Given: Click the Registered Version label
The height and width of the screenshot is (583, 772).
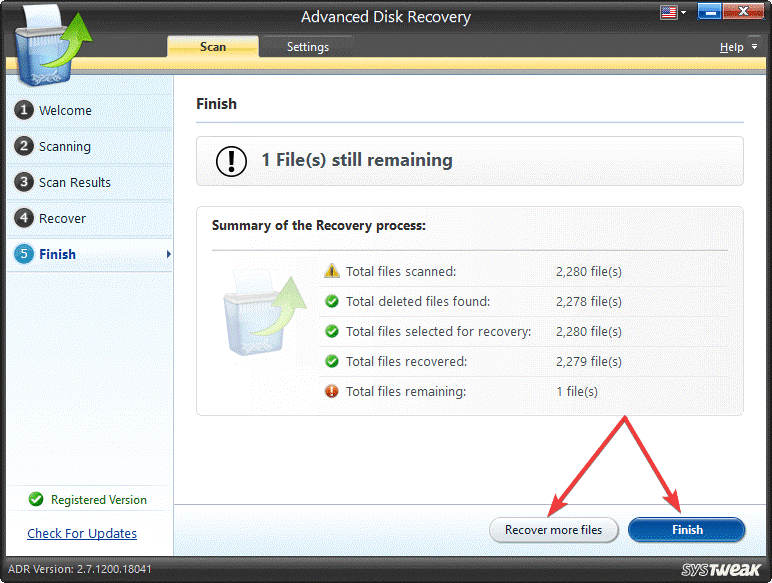Looking at the screenshot, I should point(99,500).
